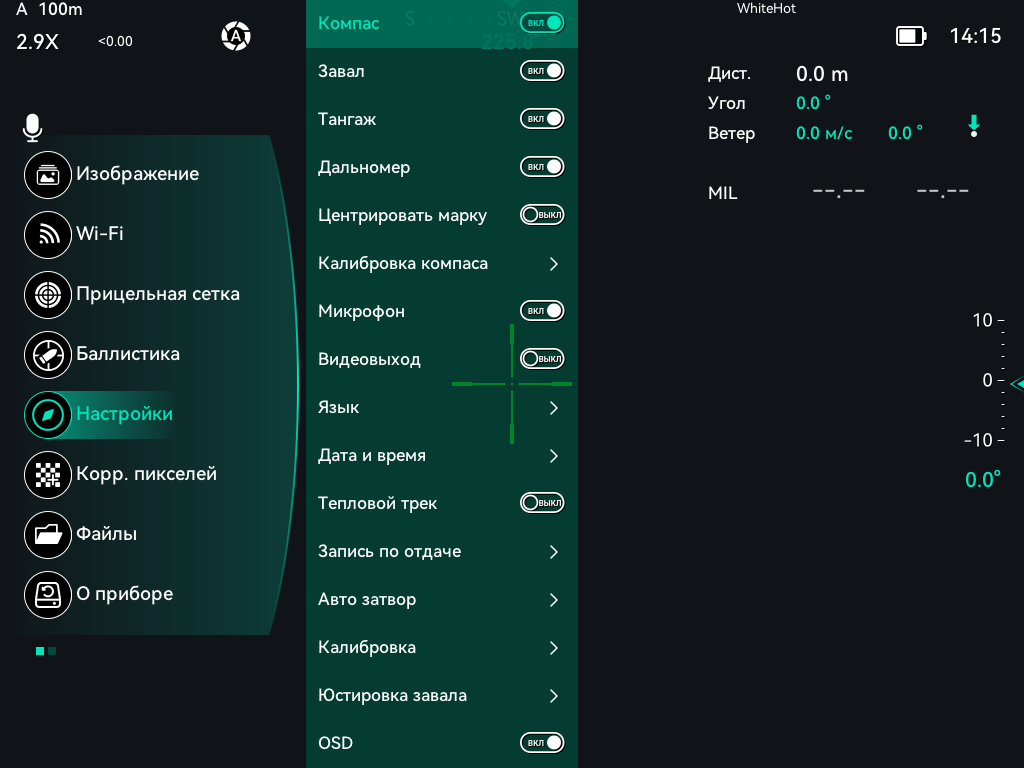Click the microphone status icon

pyautogui.click(x=32, y=127)
